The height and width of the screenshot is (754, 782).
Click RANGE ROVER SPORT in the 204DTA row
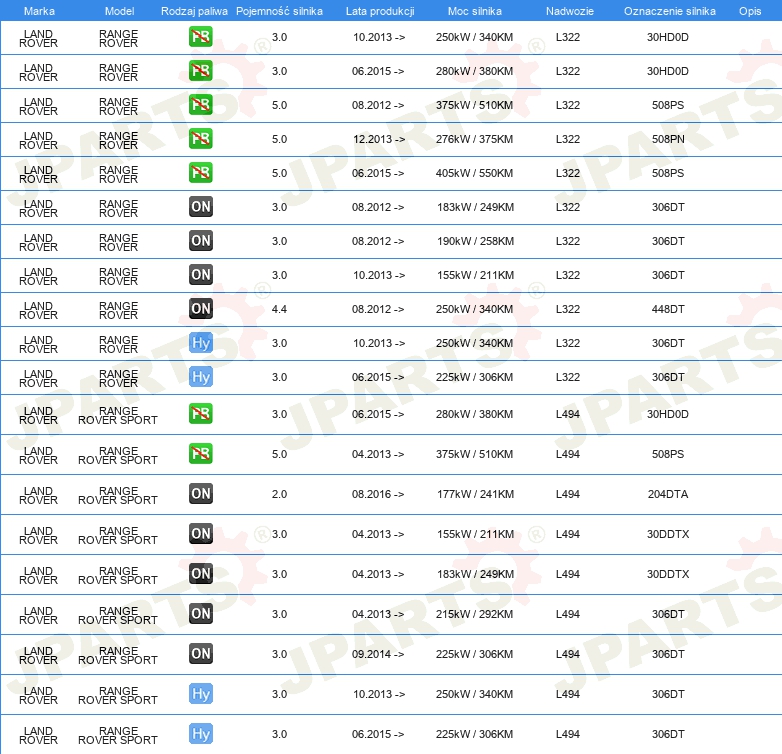click(118, 495)
